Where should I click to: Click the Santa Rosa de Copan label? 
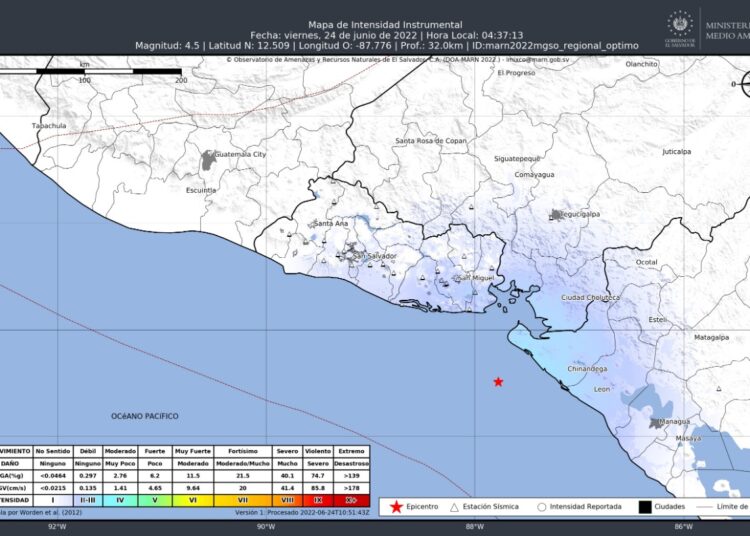tap(431, 141)
